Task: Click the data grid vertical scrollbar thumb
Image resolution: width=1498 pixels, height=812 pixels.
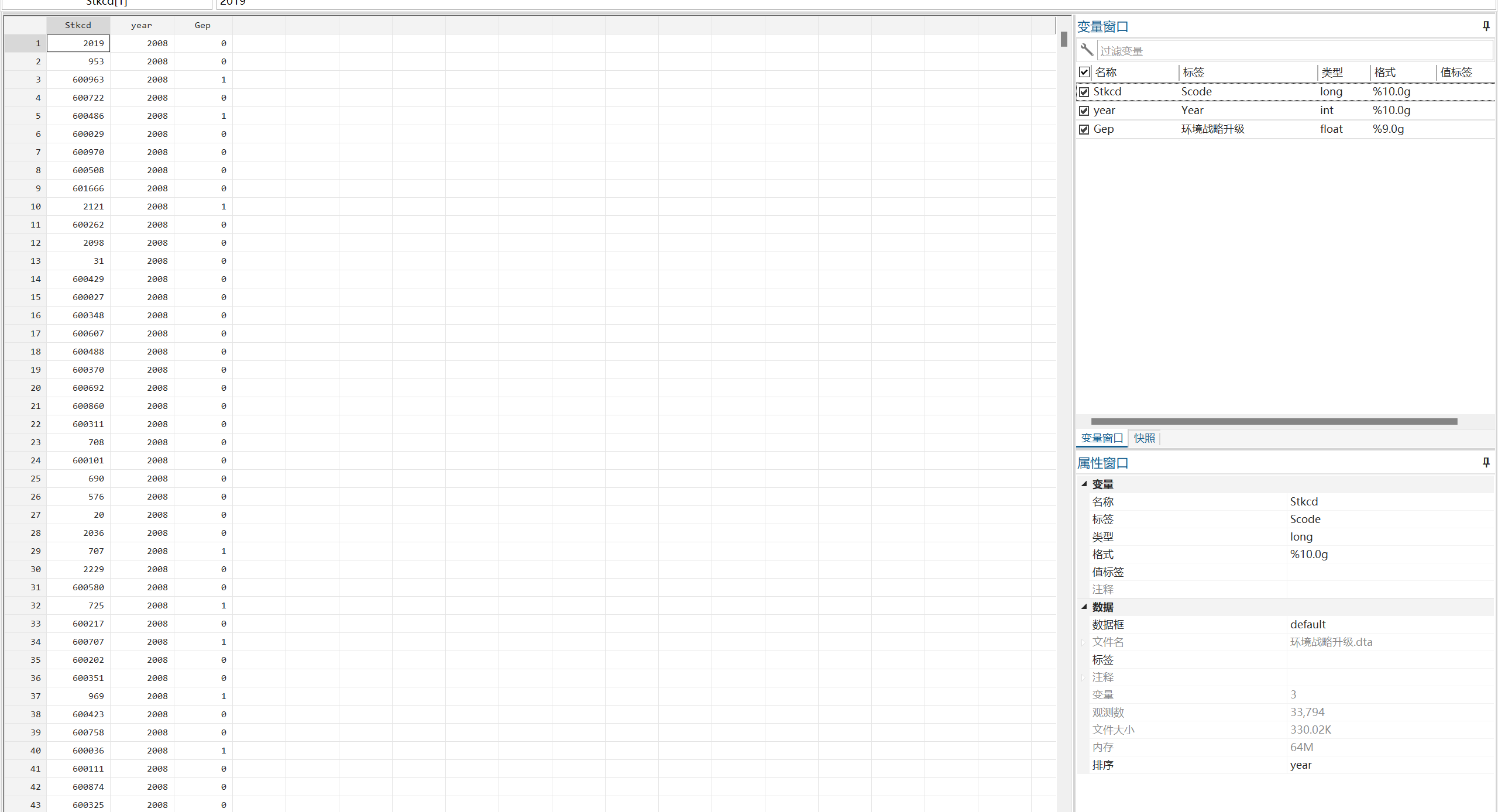Action: click(1064, 39)
